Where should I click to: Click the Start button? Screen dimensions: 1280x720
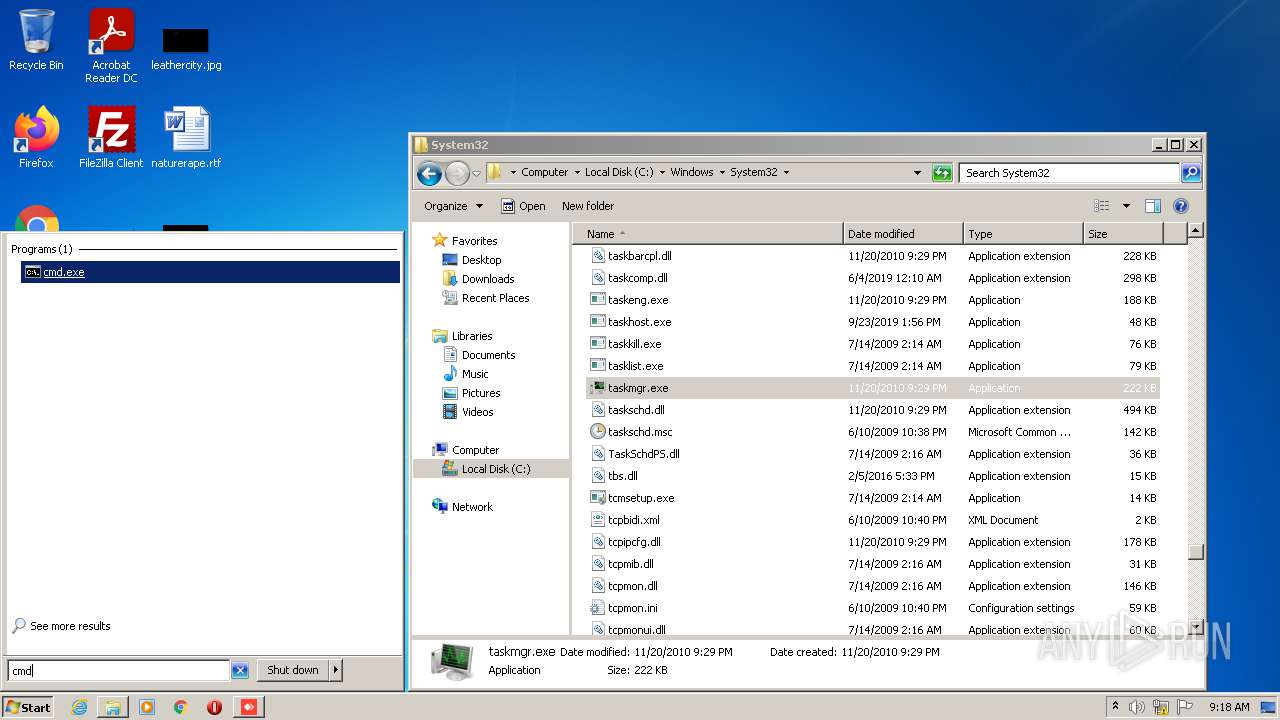[x=28, y=707]
